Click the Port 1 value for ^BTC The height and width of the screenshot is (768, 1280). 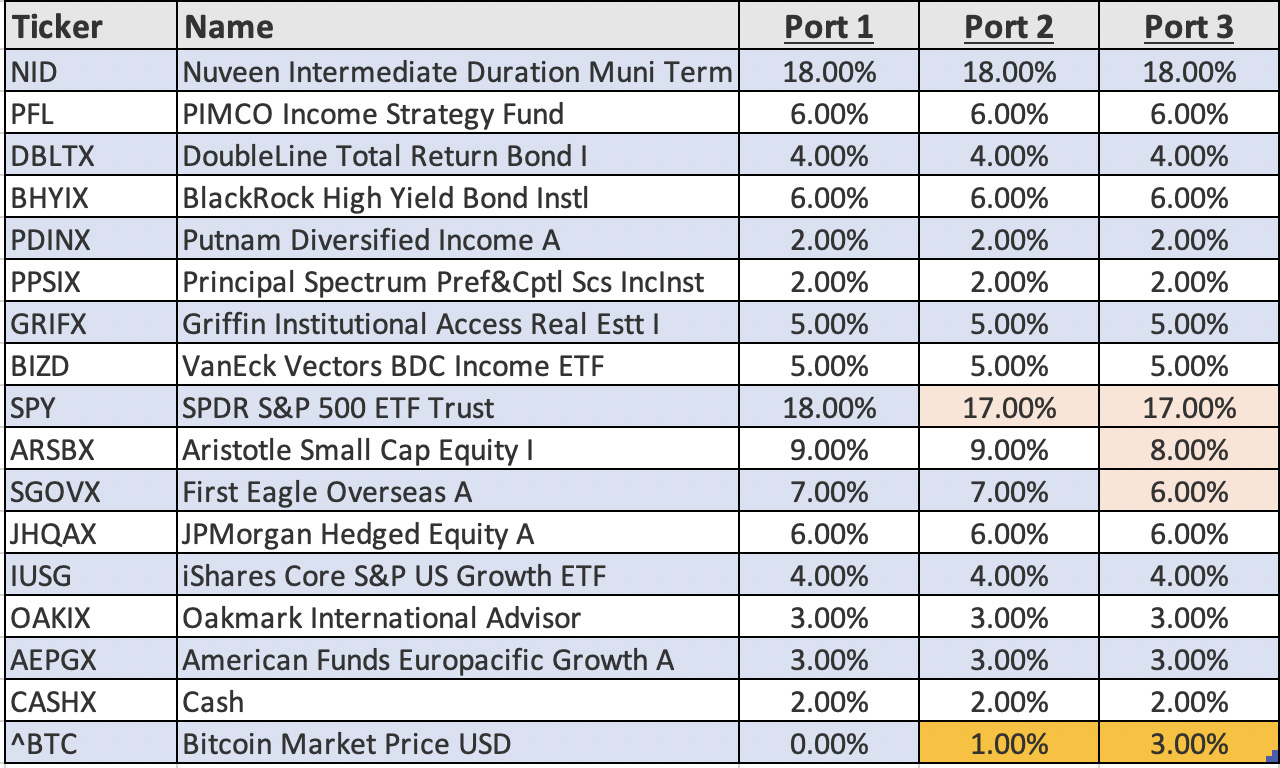click(828, 744)
